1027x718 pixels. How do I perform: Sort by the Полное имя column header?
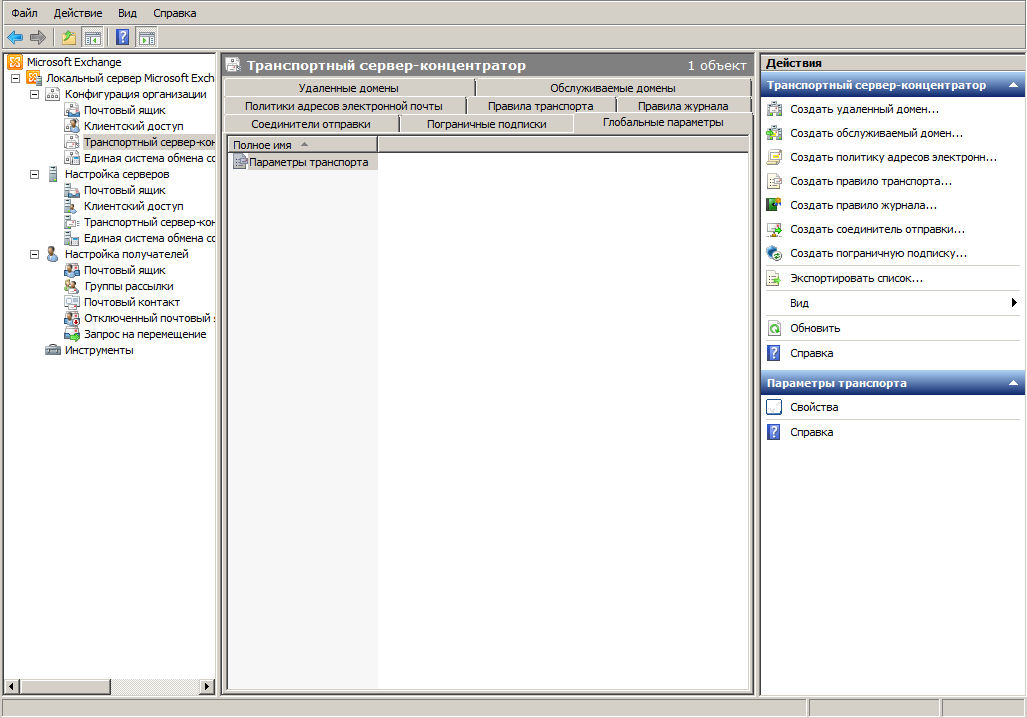303,145
